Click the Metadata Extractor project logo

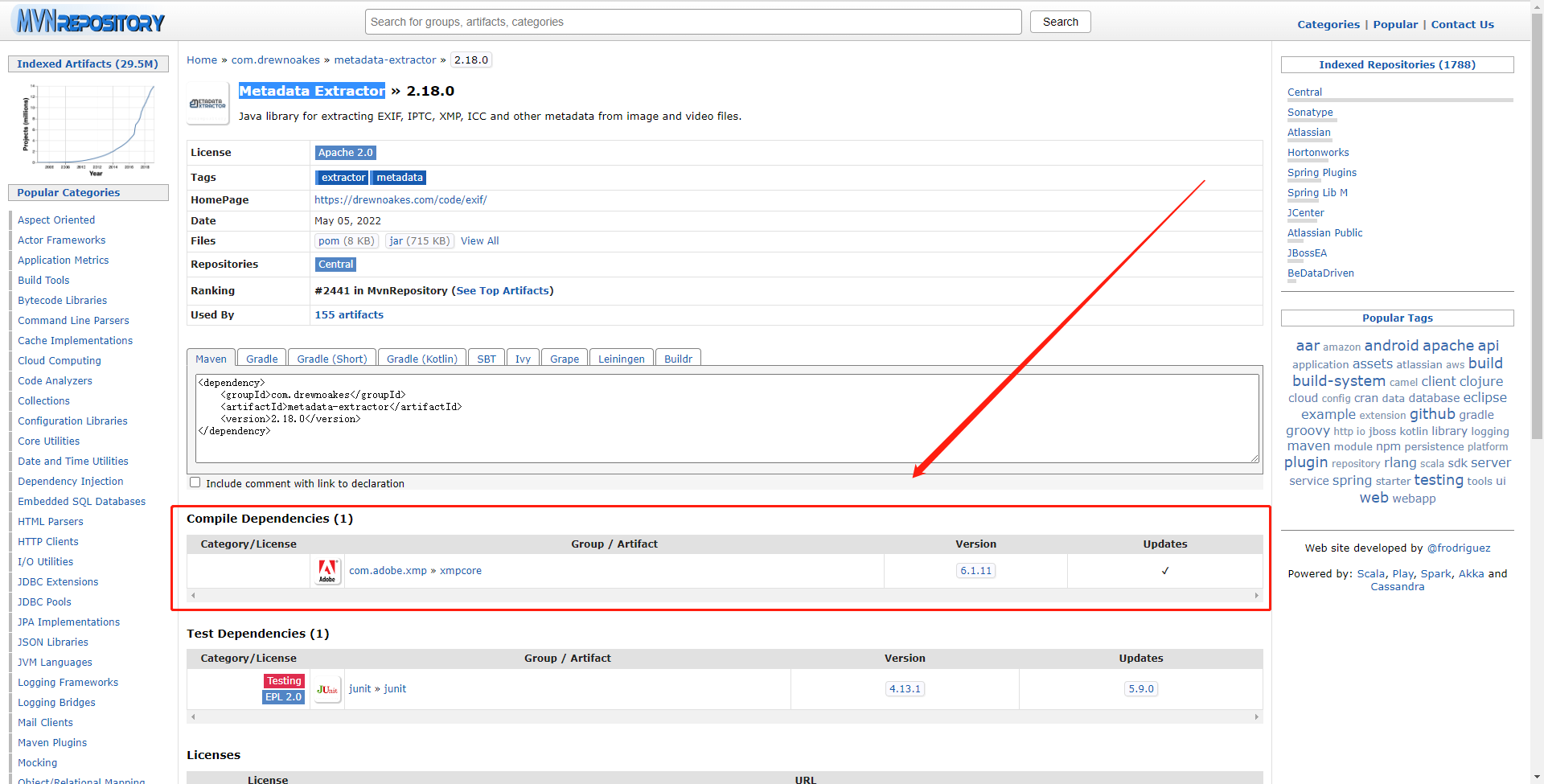(207, 104)
